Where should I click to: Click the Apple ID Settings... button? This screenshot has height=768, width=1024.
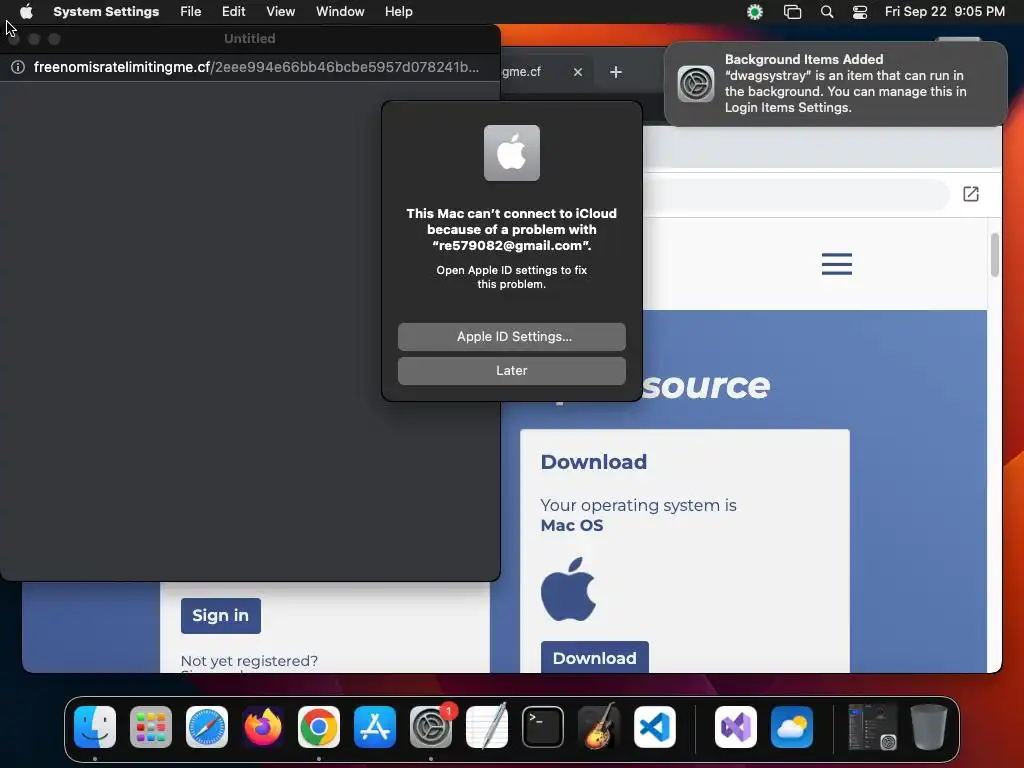pos(511,337)
